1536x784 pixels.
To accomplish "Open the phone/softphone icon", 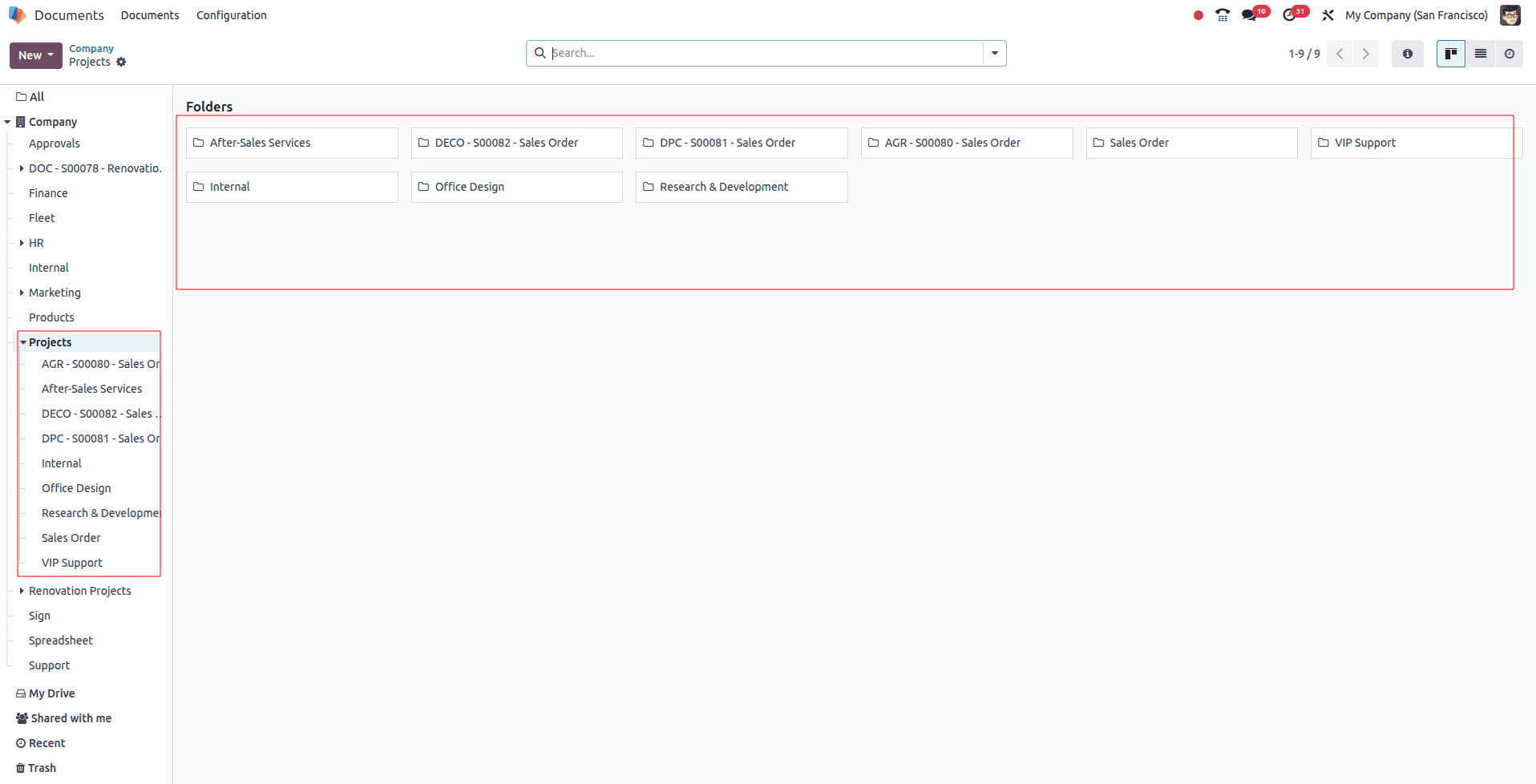I will point(1223,15).
